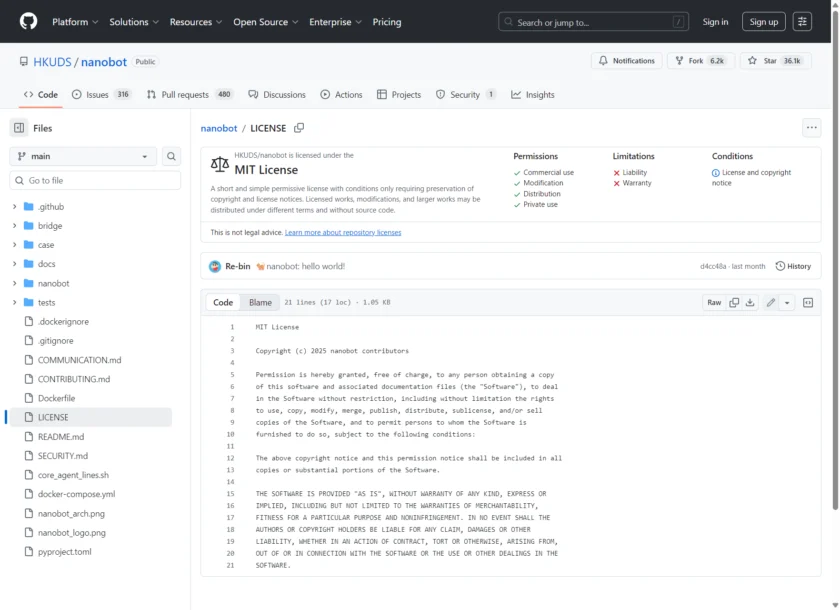
Task: Click the search magnifier beside branch selector
Action: click(172, 156)
